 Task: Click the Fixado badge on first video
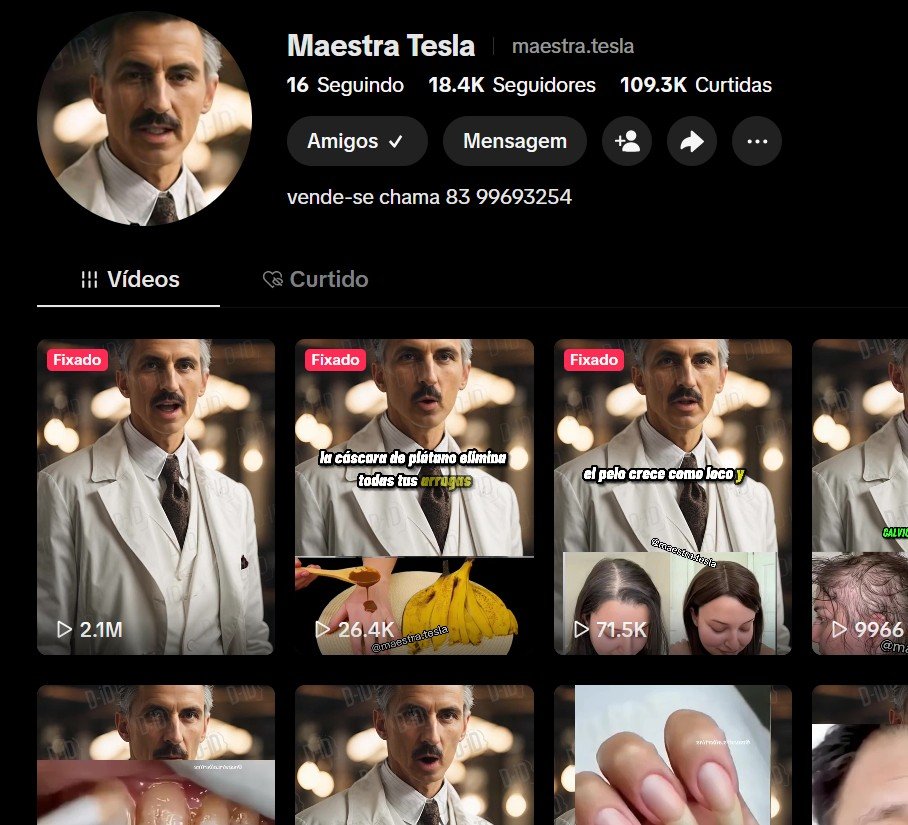coord(77,360)
